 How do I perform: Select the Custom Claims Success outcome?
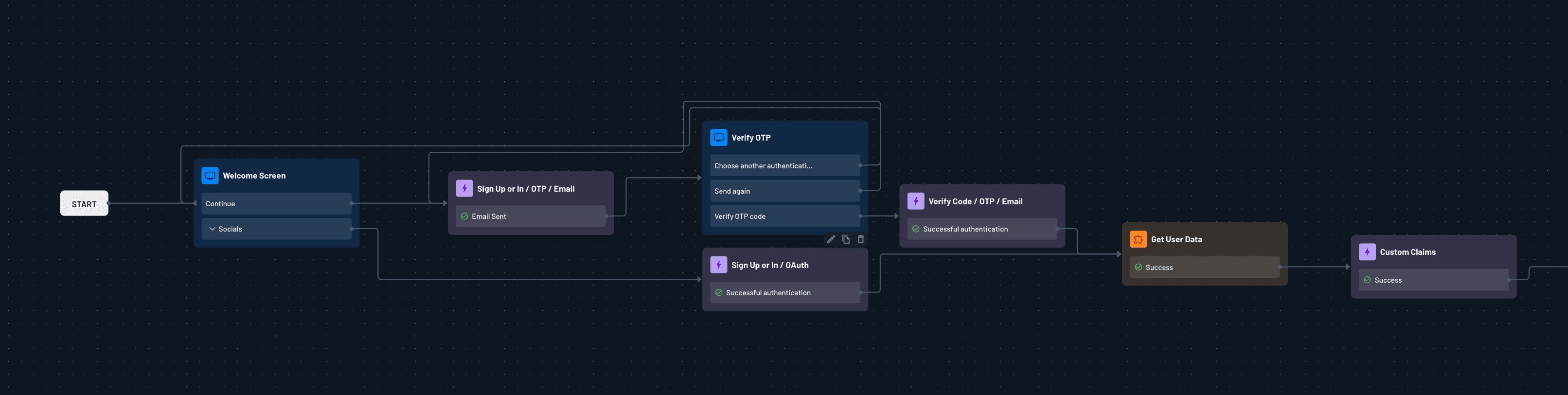click(1433, 280)
